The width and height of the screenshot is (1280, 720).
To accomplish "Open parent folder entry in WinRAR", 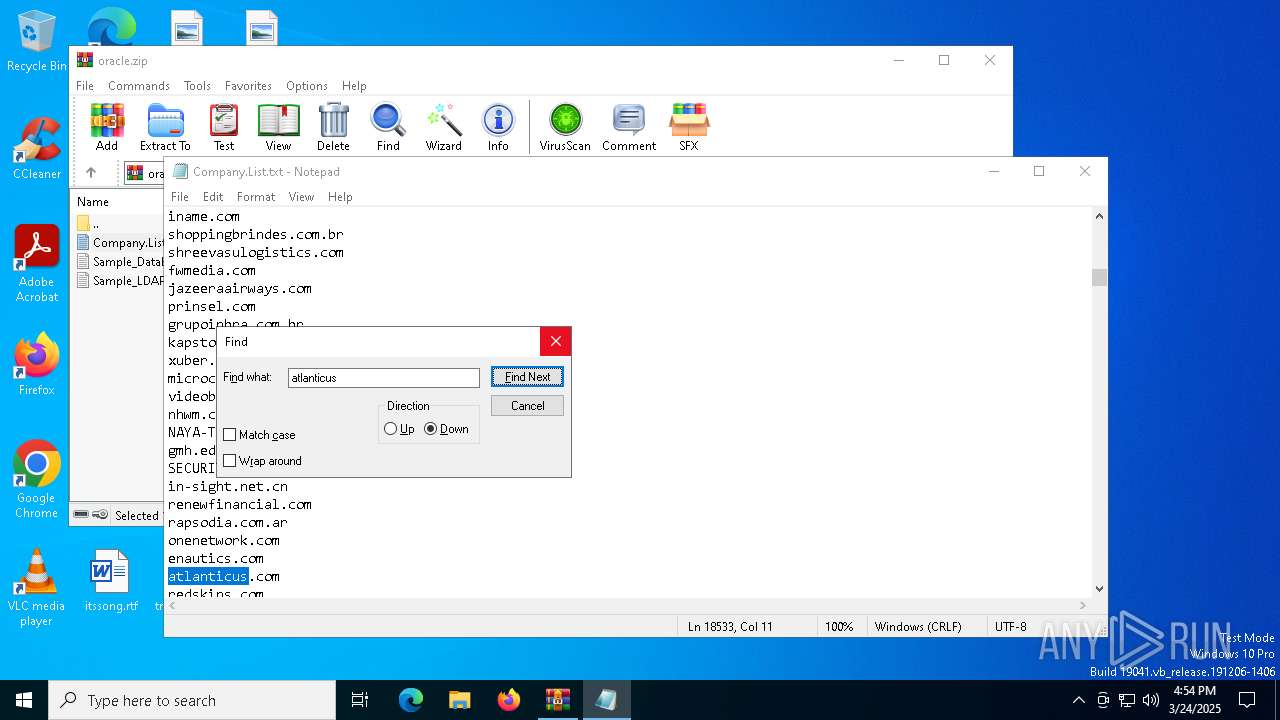I will (90, 223).
